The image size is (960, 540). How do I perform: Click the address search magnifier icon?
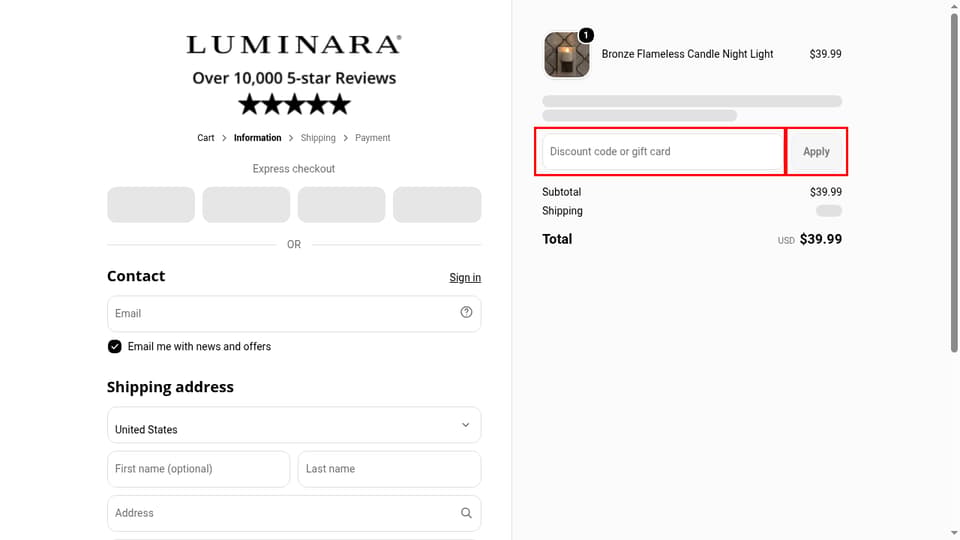(466, 513)
